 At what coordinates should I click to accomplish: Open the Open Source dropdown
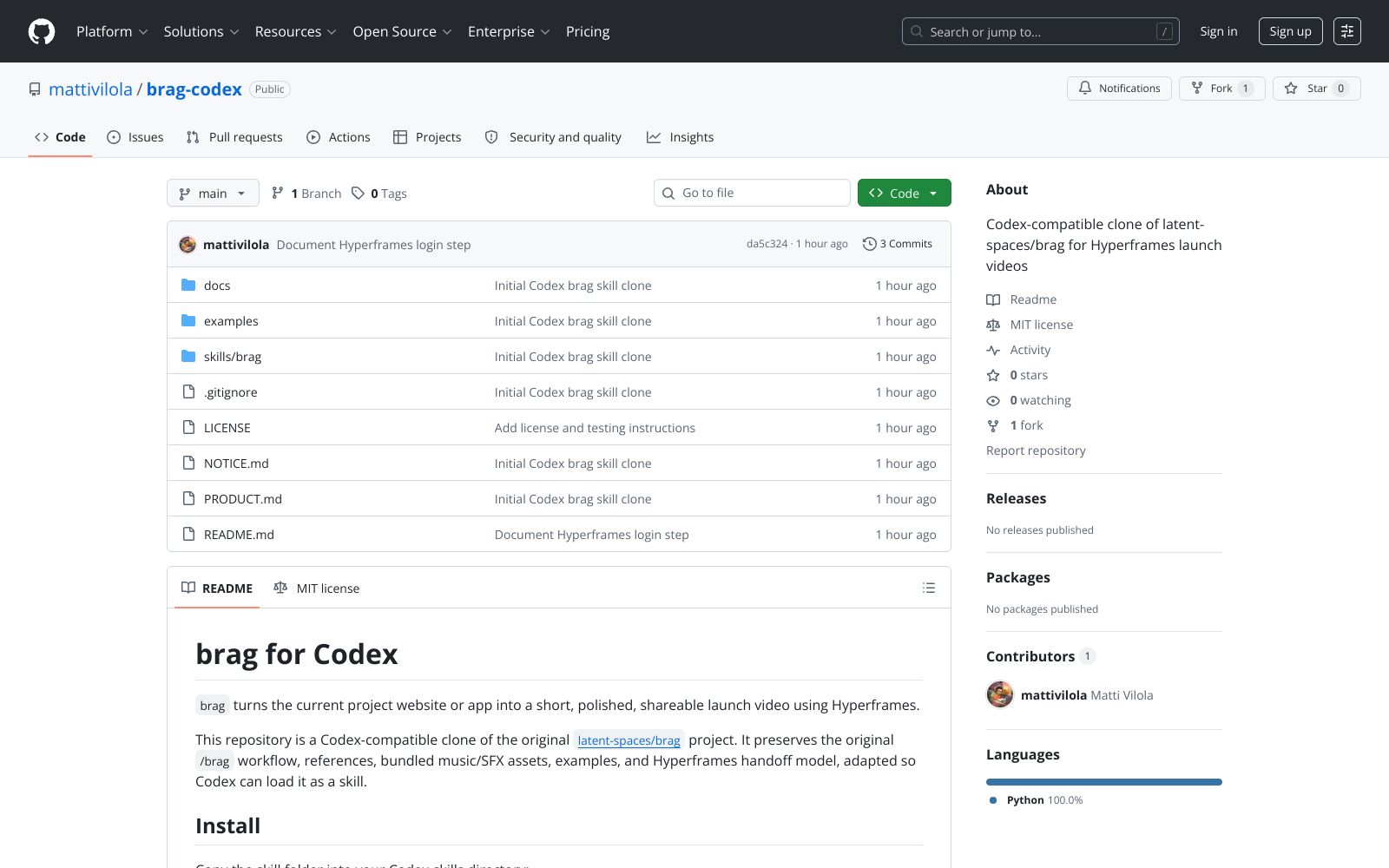tap(402, 31)
